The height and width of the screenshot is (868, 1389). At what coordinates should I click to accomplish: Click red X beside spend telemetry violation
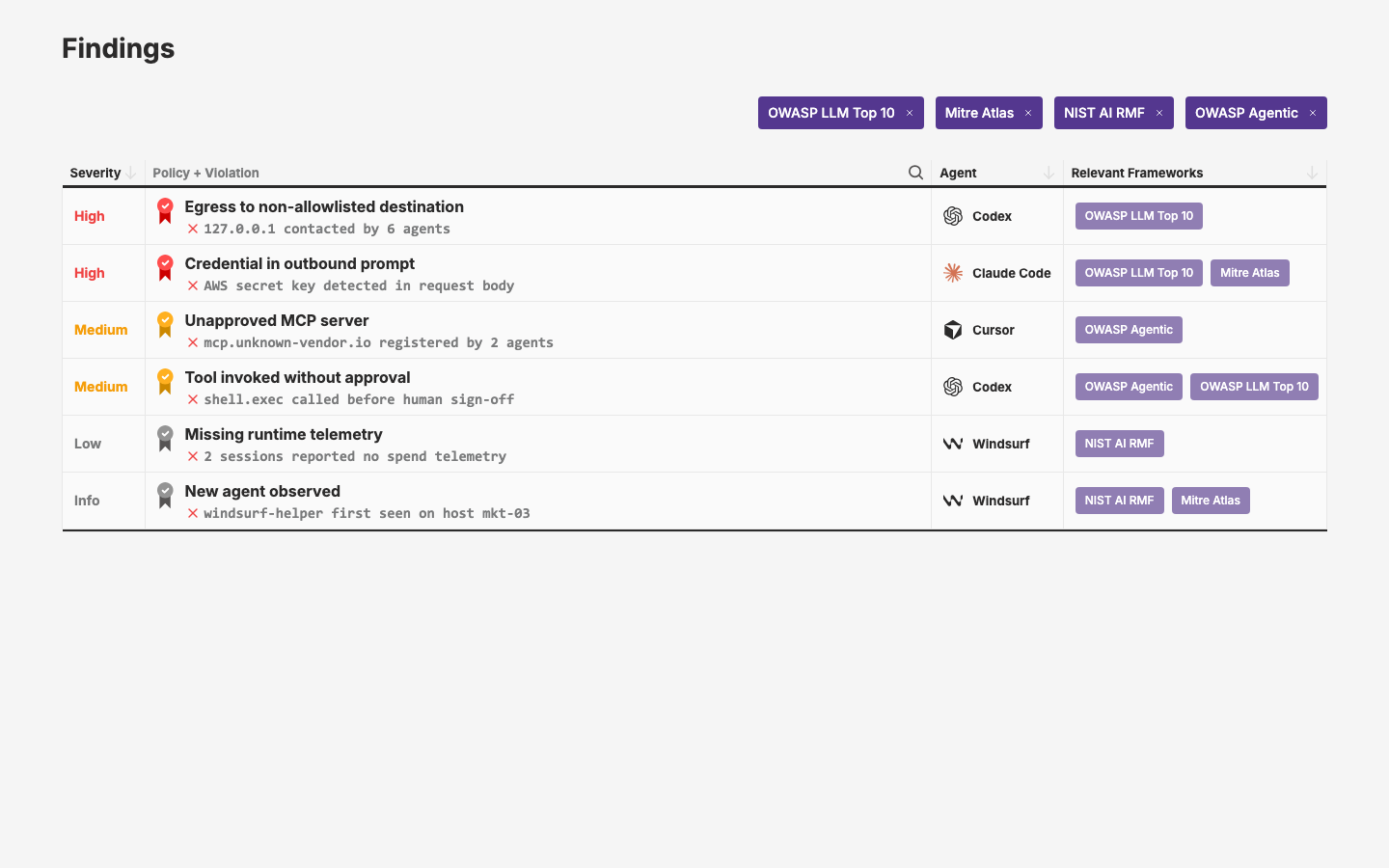point(193,457)
